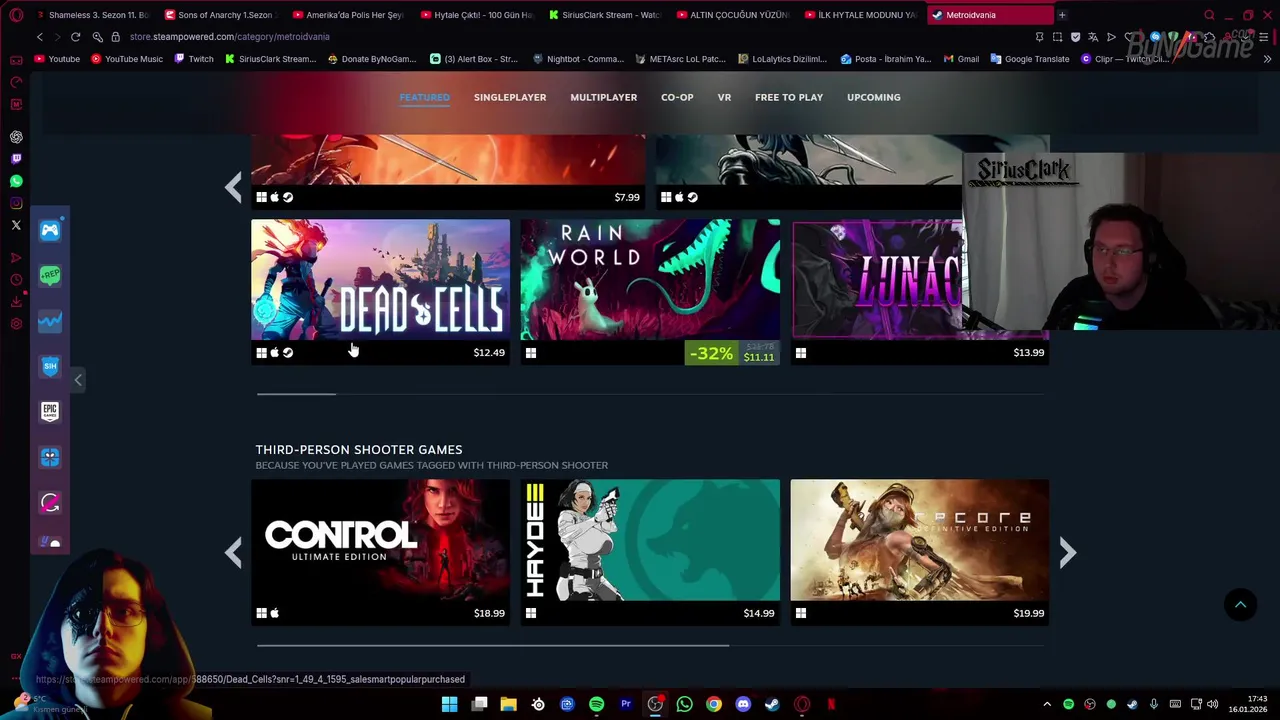Go to previous third-person shooter page
1280x720 pixels.
tap(233, 552)
